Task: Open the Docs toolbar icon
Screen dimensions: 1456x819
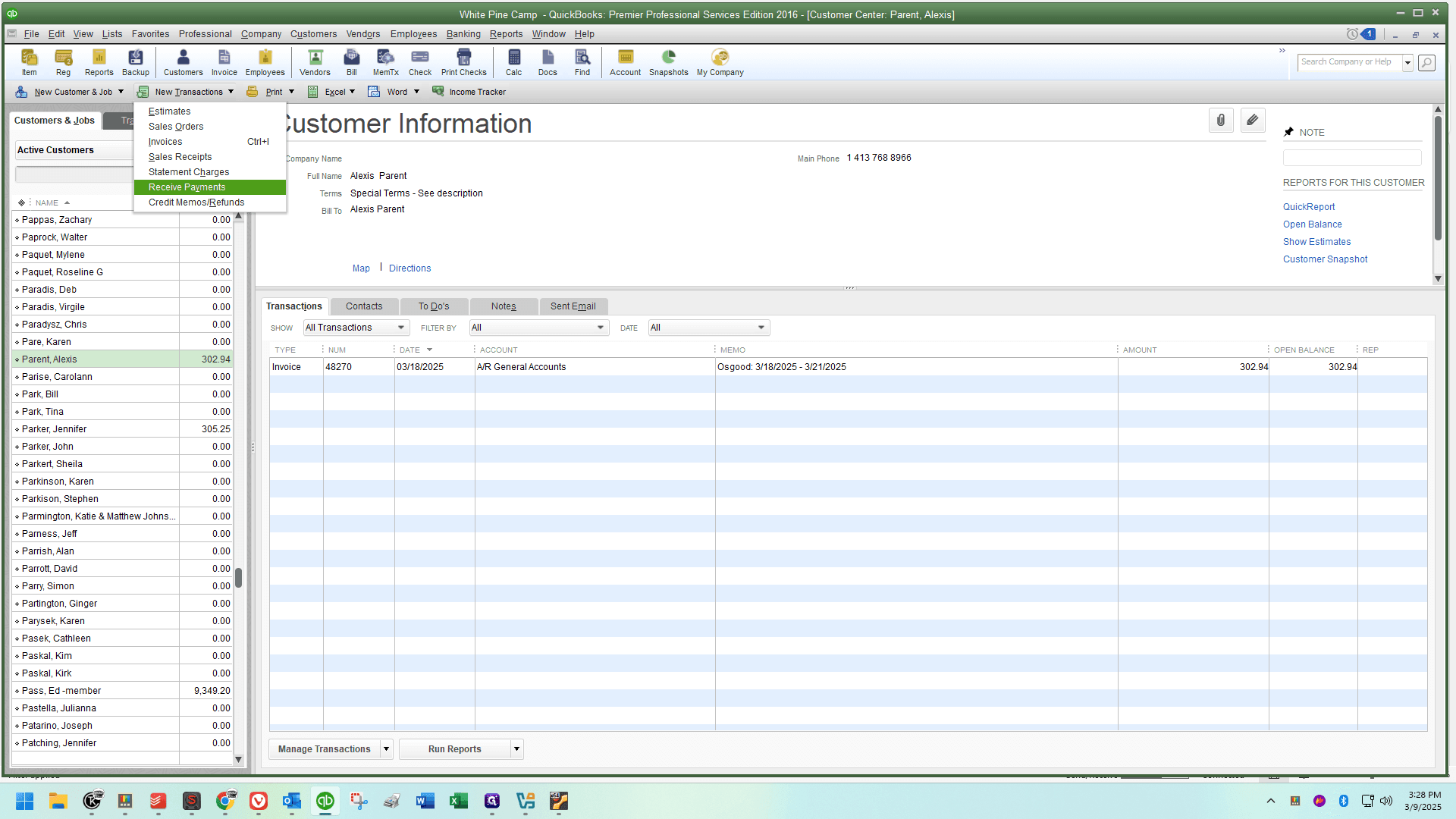Action: click(548, 62)
